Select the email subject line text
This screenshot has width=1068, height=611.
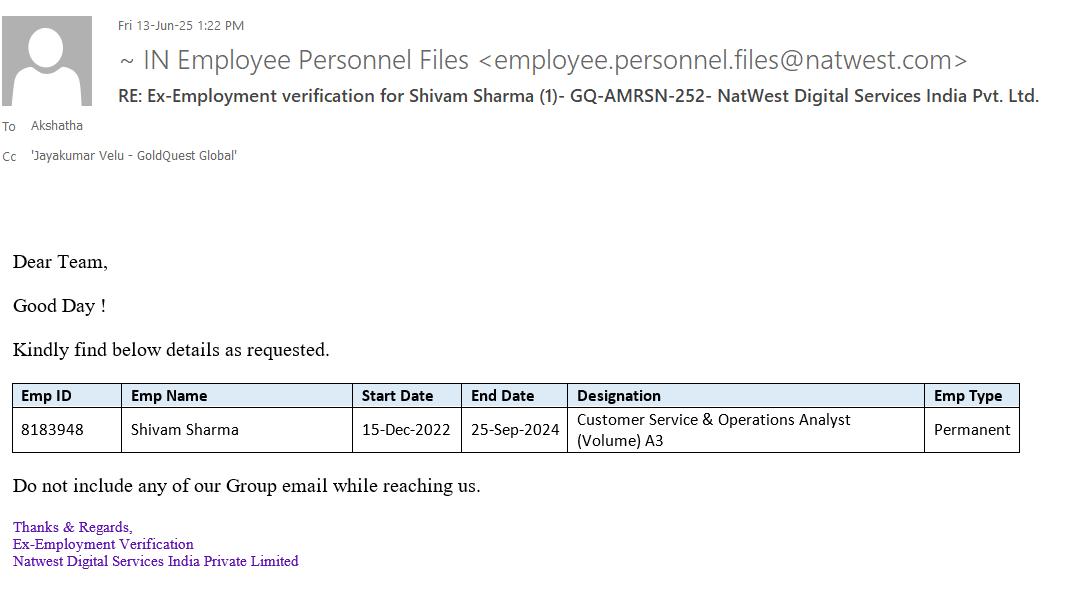pos(579,96)
